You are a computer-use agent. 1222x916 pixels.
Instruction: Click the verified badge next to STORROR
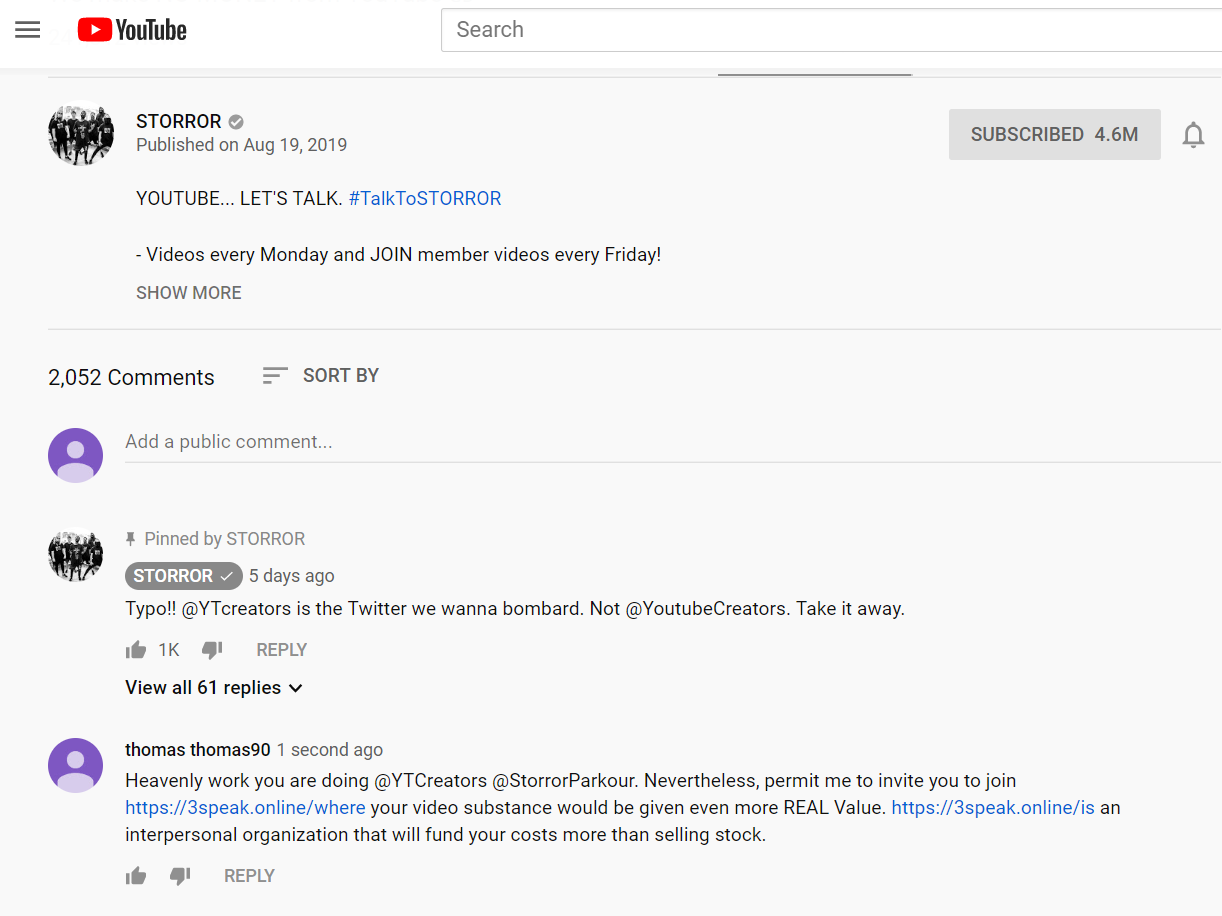tap(236, 122)
